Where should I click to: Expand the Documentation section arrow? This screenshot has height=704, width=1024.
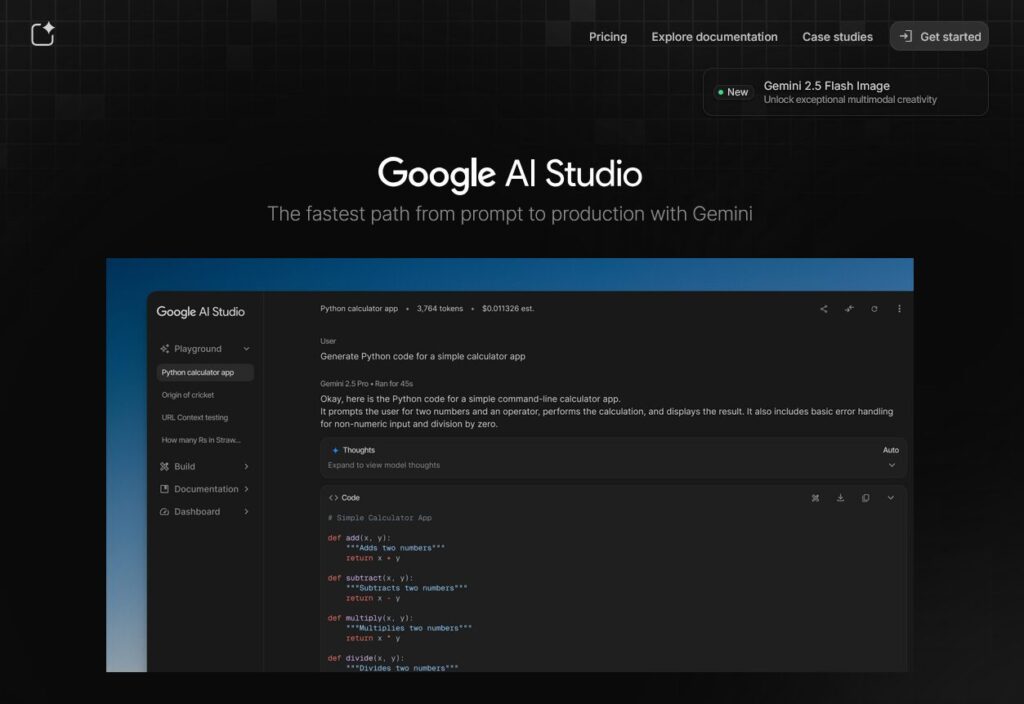coord(246,489)
